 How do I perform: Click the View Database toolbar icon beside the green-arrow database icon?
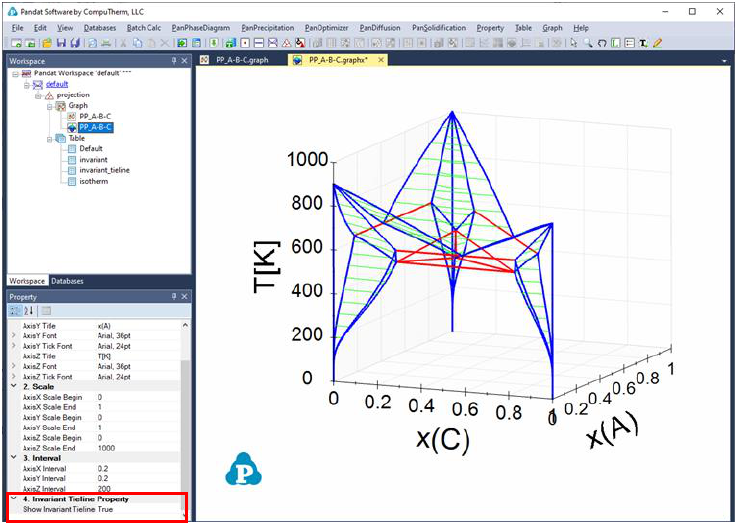pos(196,43)
